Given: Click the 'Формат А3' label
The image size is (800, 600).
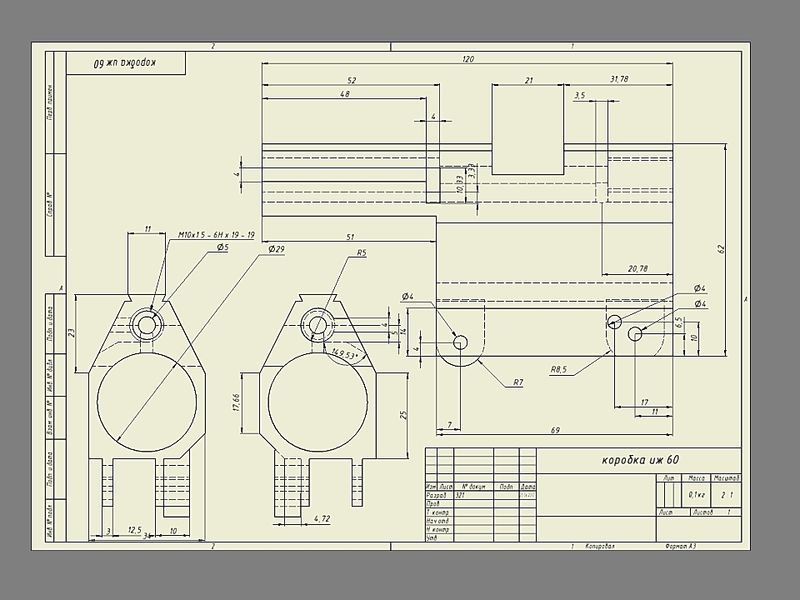Looking at the screenshot, I should (681, 546).
